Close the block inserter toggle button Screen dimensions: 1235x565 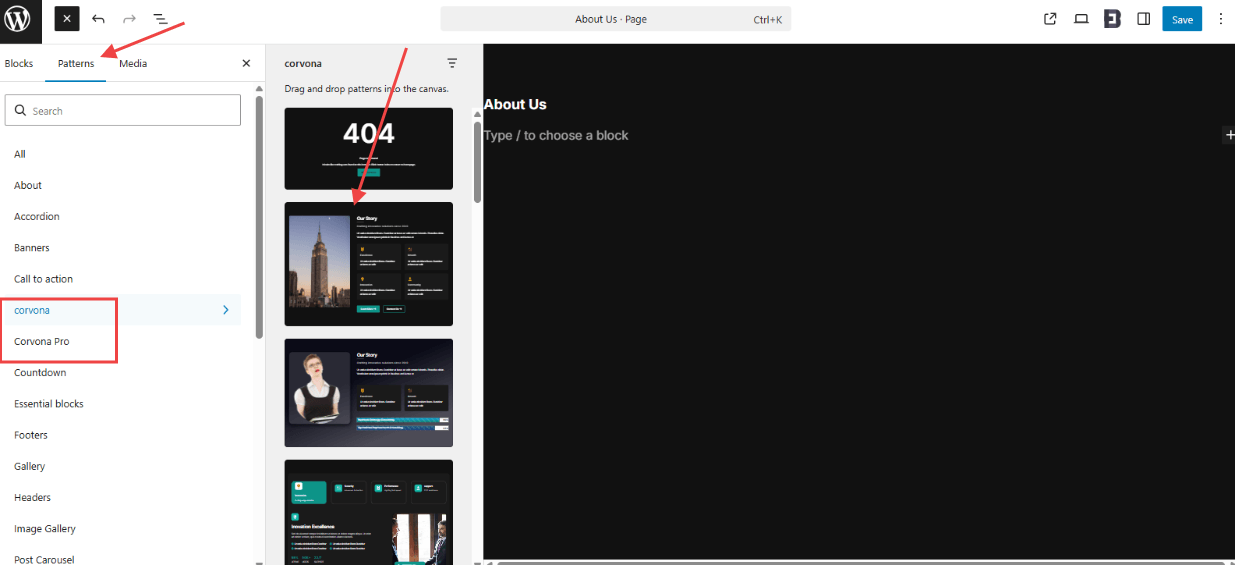(66, 19)
